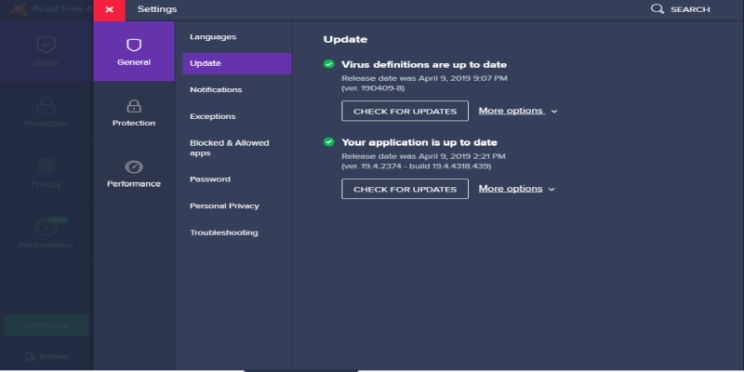
Task: Click the dimmed Status shield icon
Action: [x=46, y=45]
